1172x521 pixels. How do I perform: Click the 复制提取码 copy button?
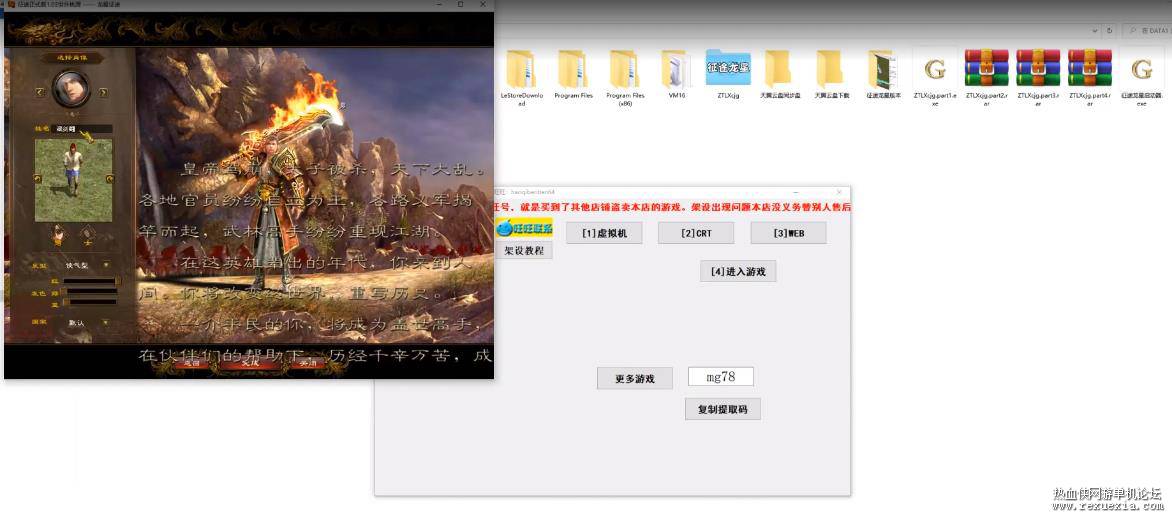pos(723,409)
